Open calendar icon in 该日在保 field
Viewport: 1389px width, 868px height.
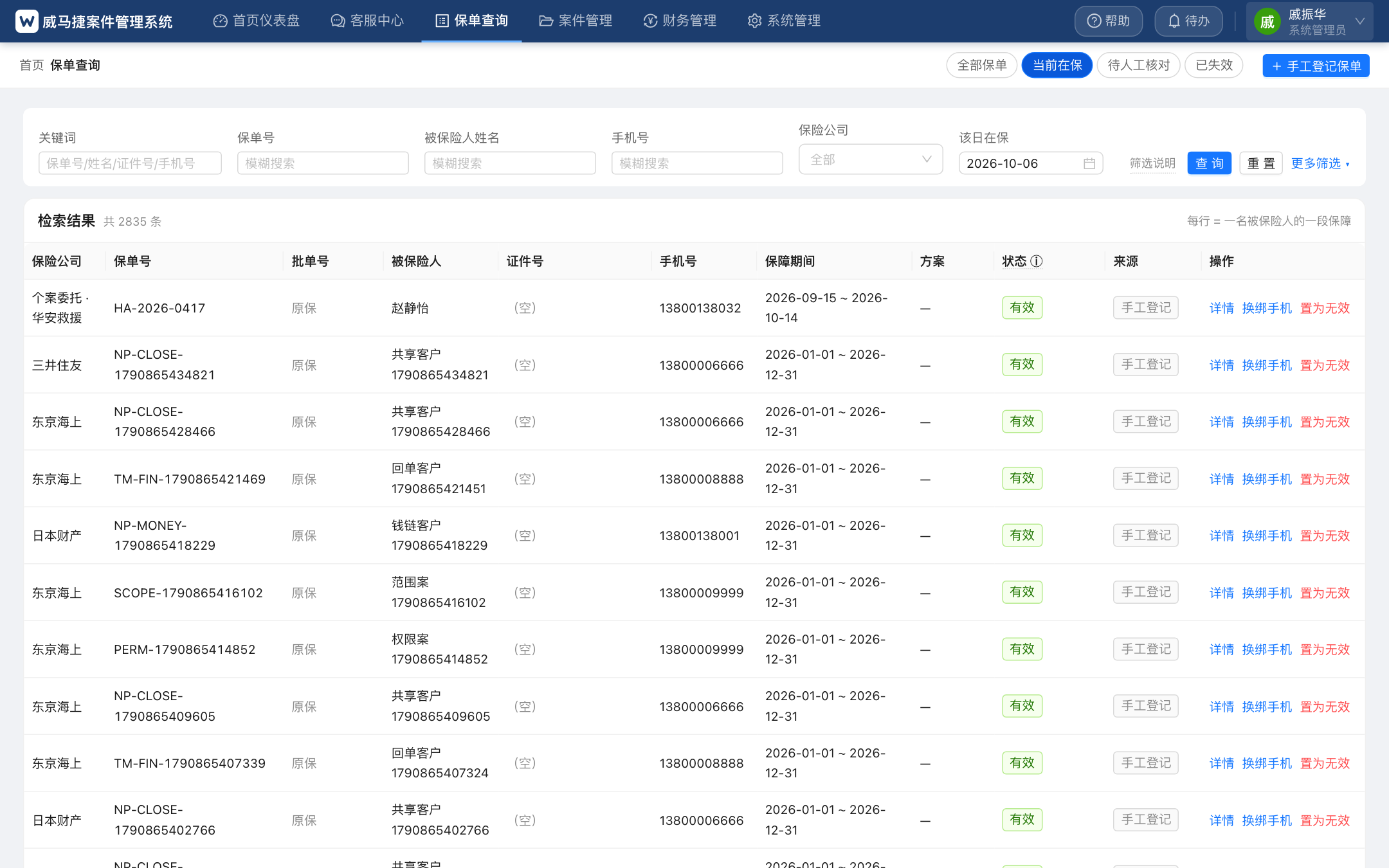click(1089, 163)
